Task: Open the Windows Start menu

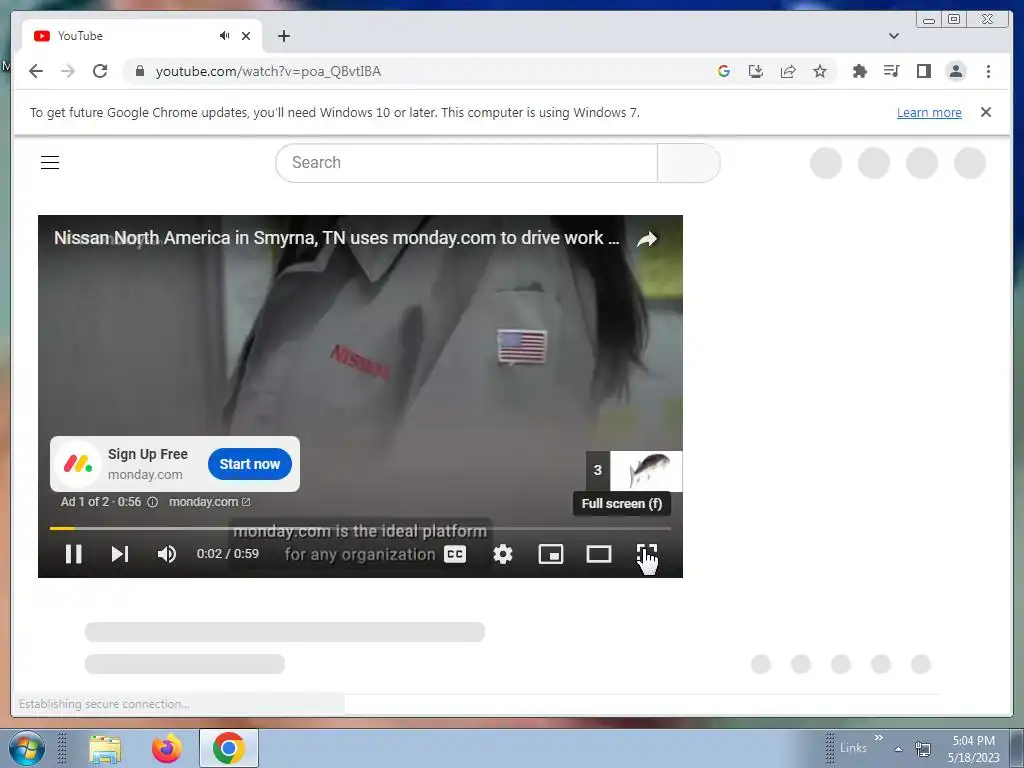Action: click(x=25, y=748)
